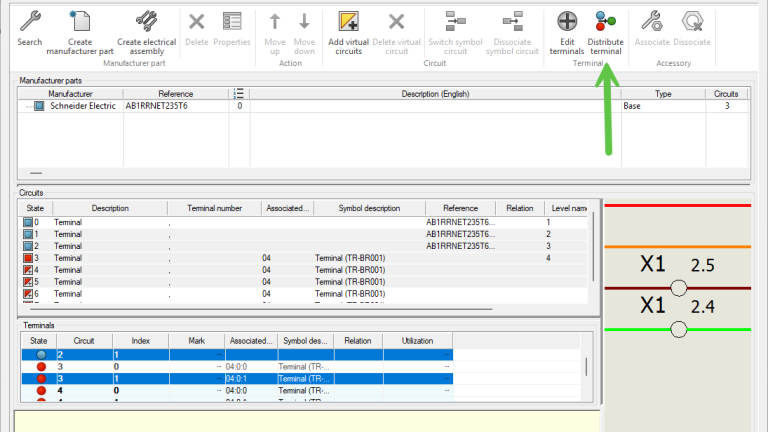Viewport: 768px width, 432px height.
Task: Sort parts by Reference column header
Action: point(176,94)
